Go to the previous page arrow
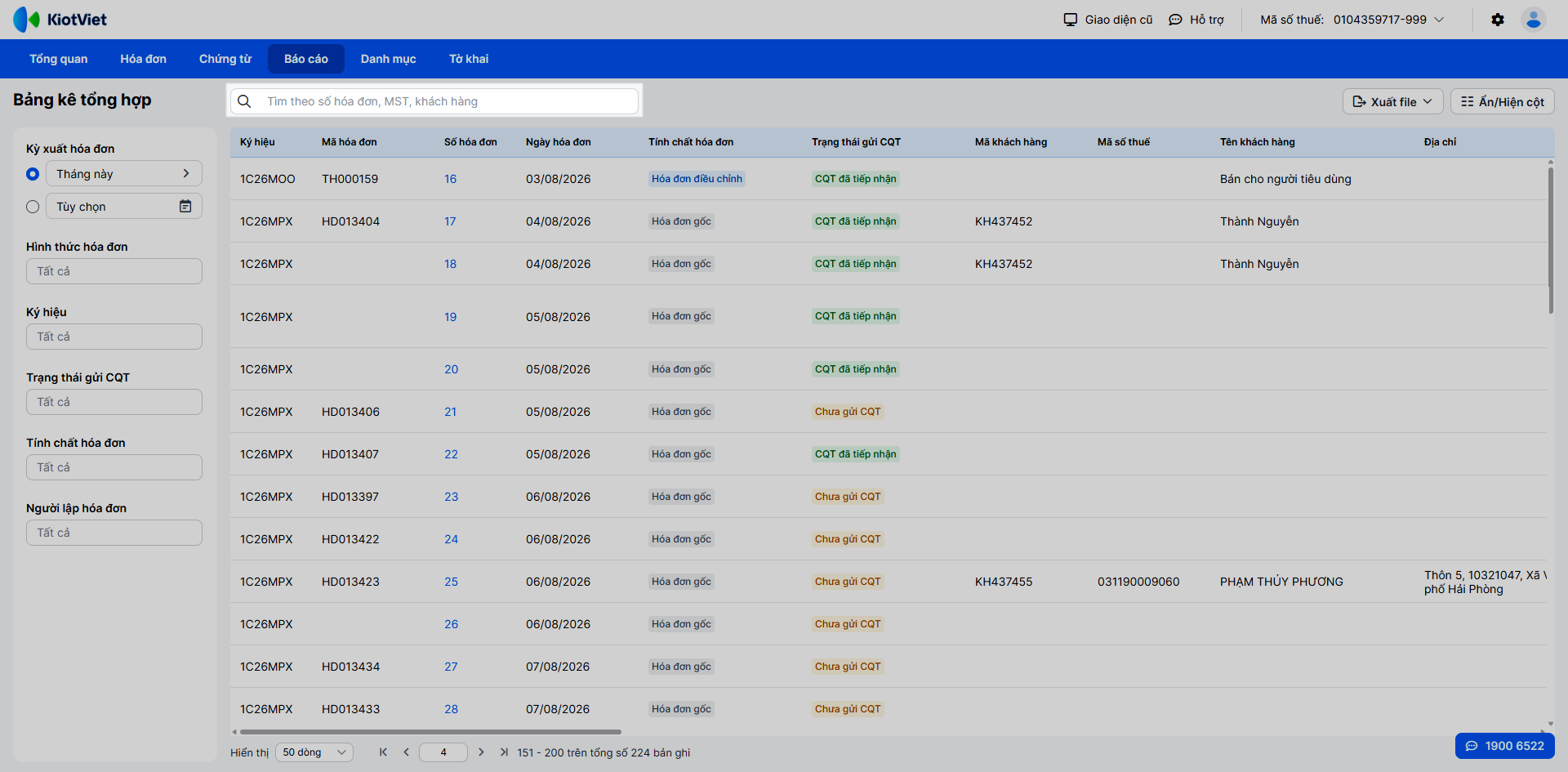Viewport: 1568px width, 772px height. (x=406, y=752)
